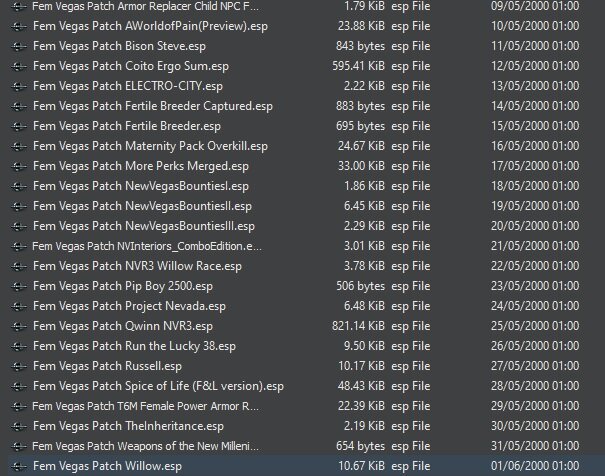Select file Fem Vegas Patch Pip Boy 2500.esp
Image resolution: width=605 pixels, height=476 pixels.
(123, 287)
